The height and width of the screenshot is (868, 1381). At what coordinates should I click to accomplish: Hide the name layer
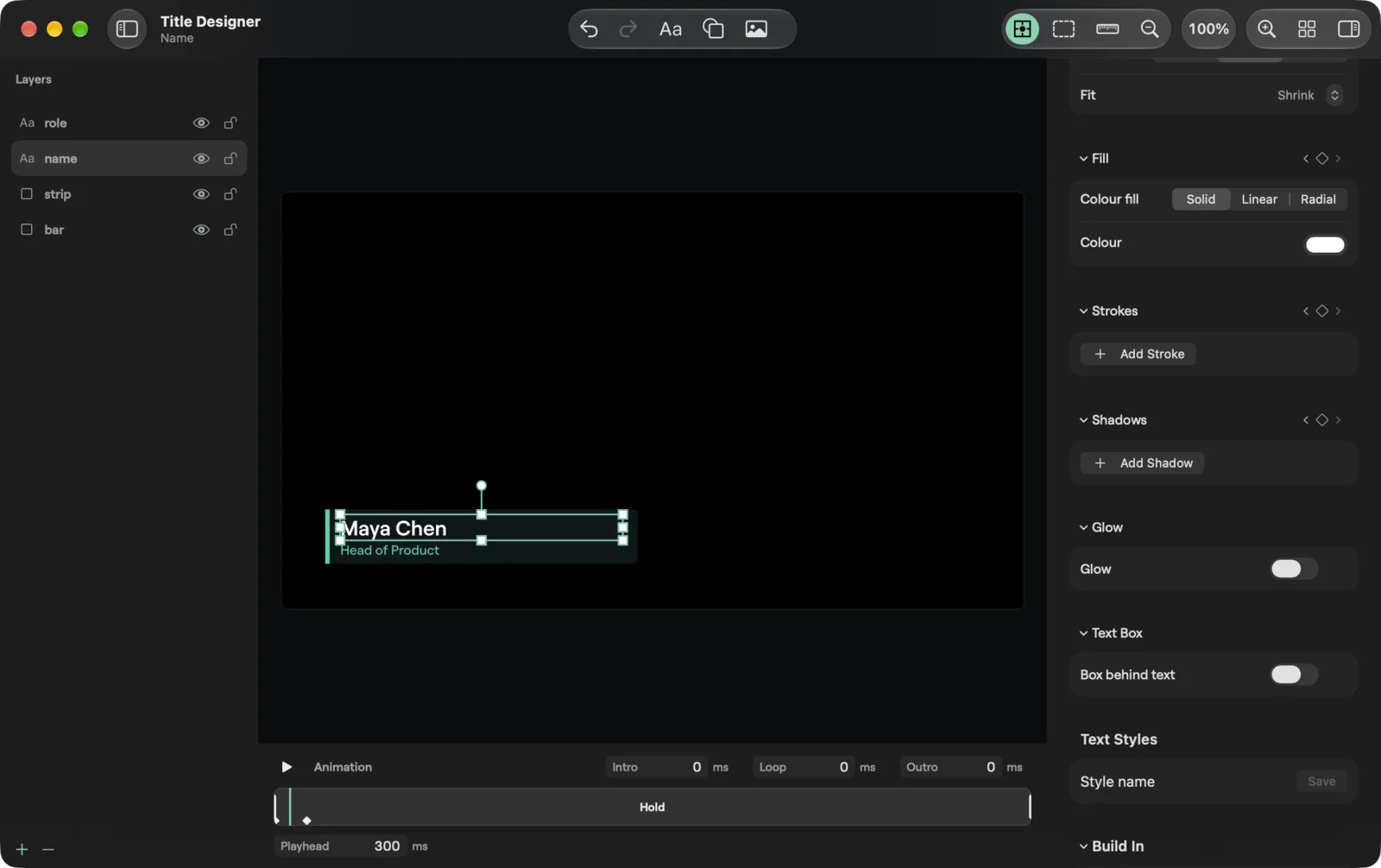coord(201,159)
